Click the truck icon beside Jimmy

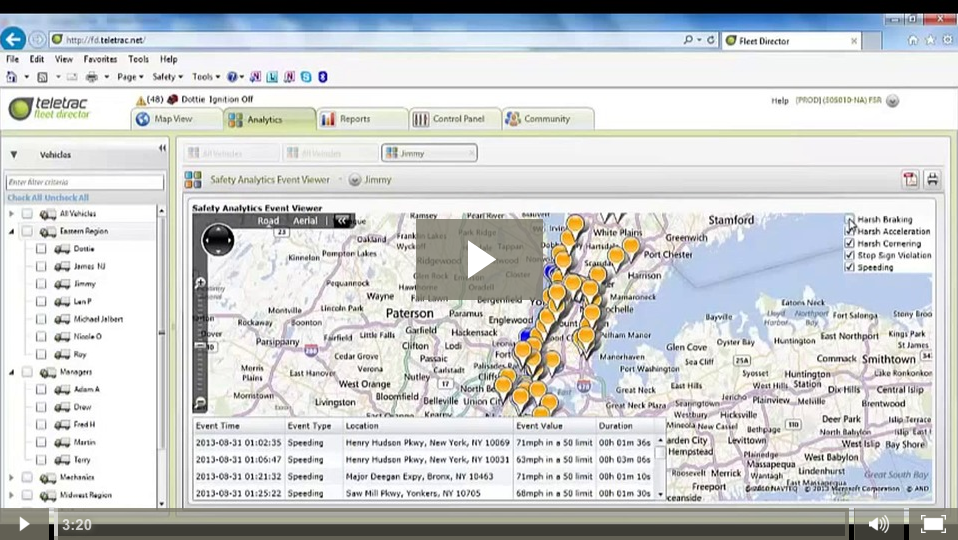point(62,284)
